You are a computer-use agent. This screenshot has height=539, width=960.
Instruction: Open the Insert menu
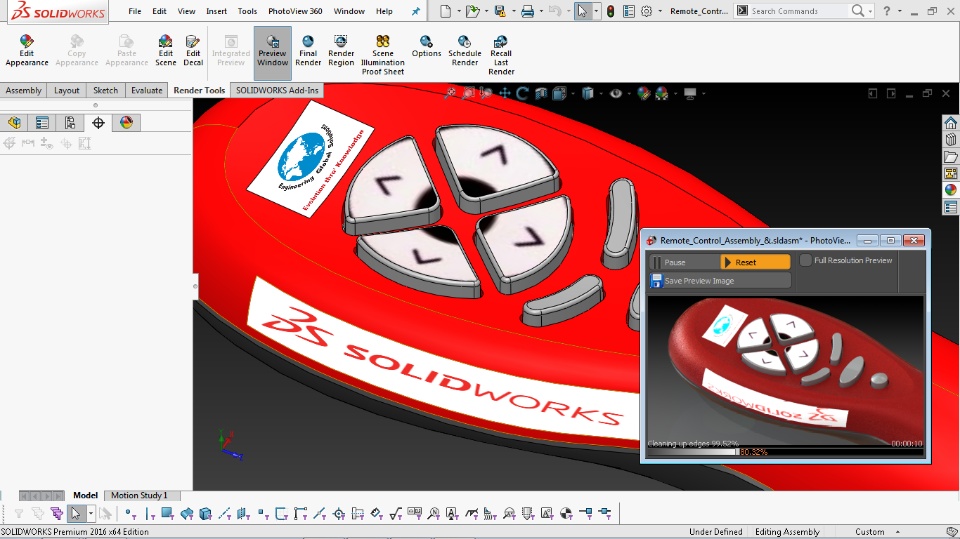(216, 11)
